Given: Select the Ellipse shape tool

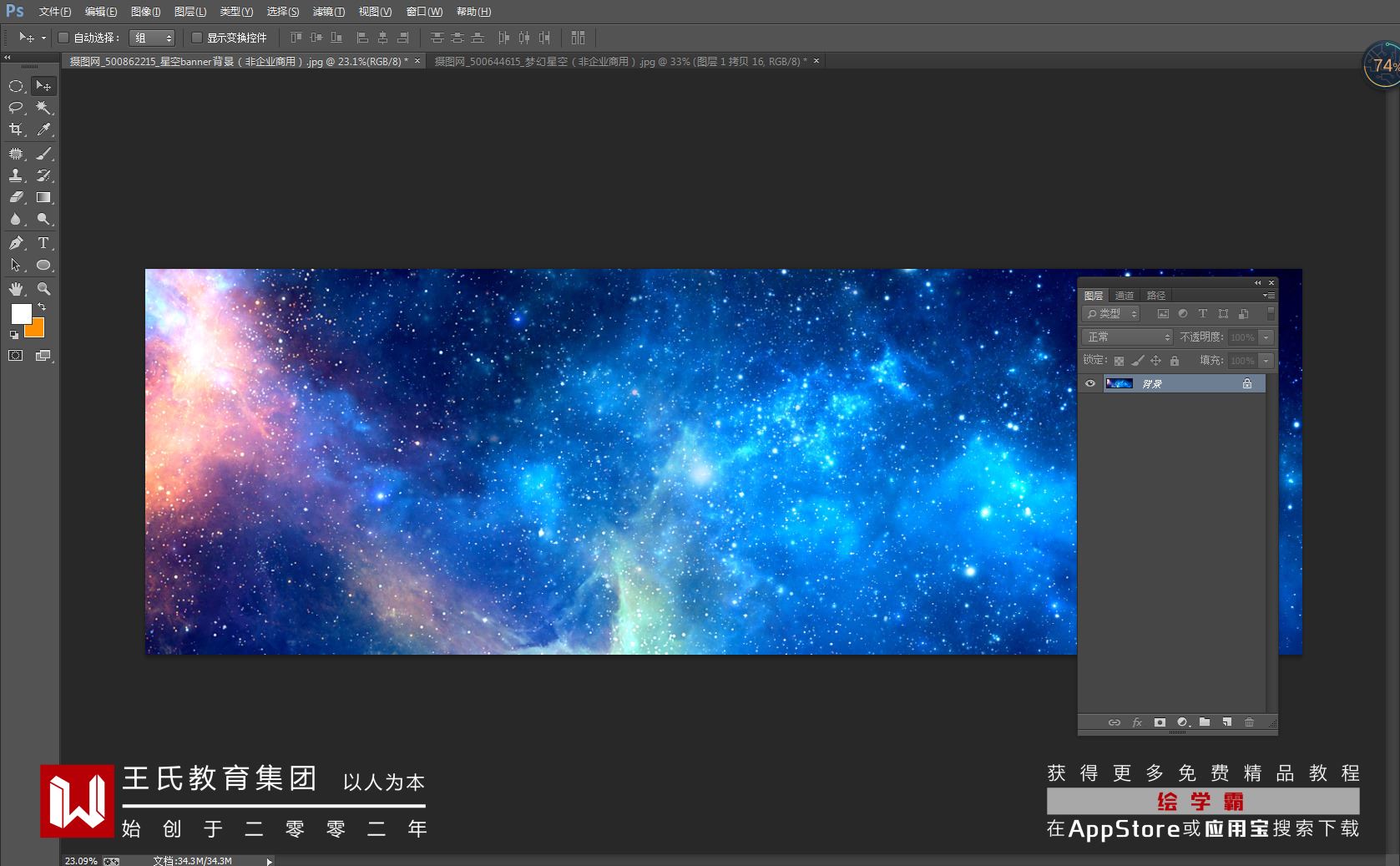Looking at the screenshot, I should point(43,265).
